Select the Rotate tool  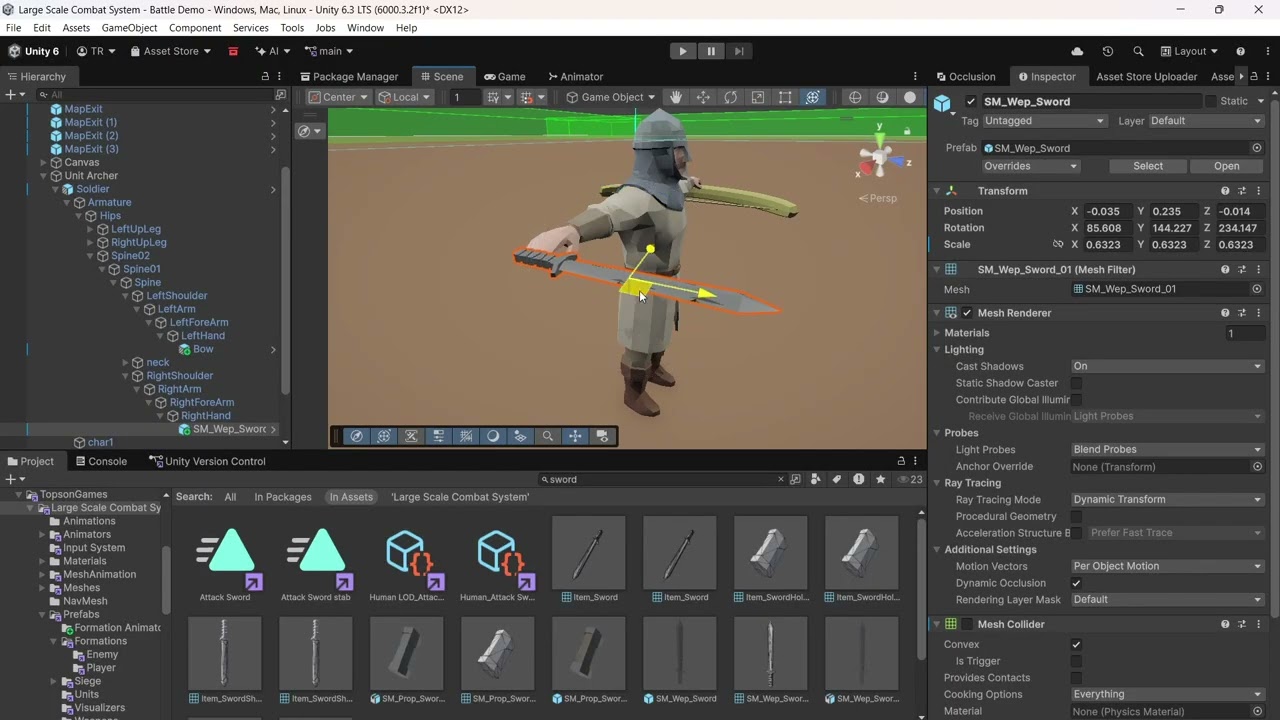tap(731, 97)
